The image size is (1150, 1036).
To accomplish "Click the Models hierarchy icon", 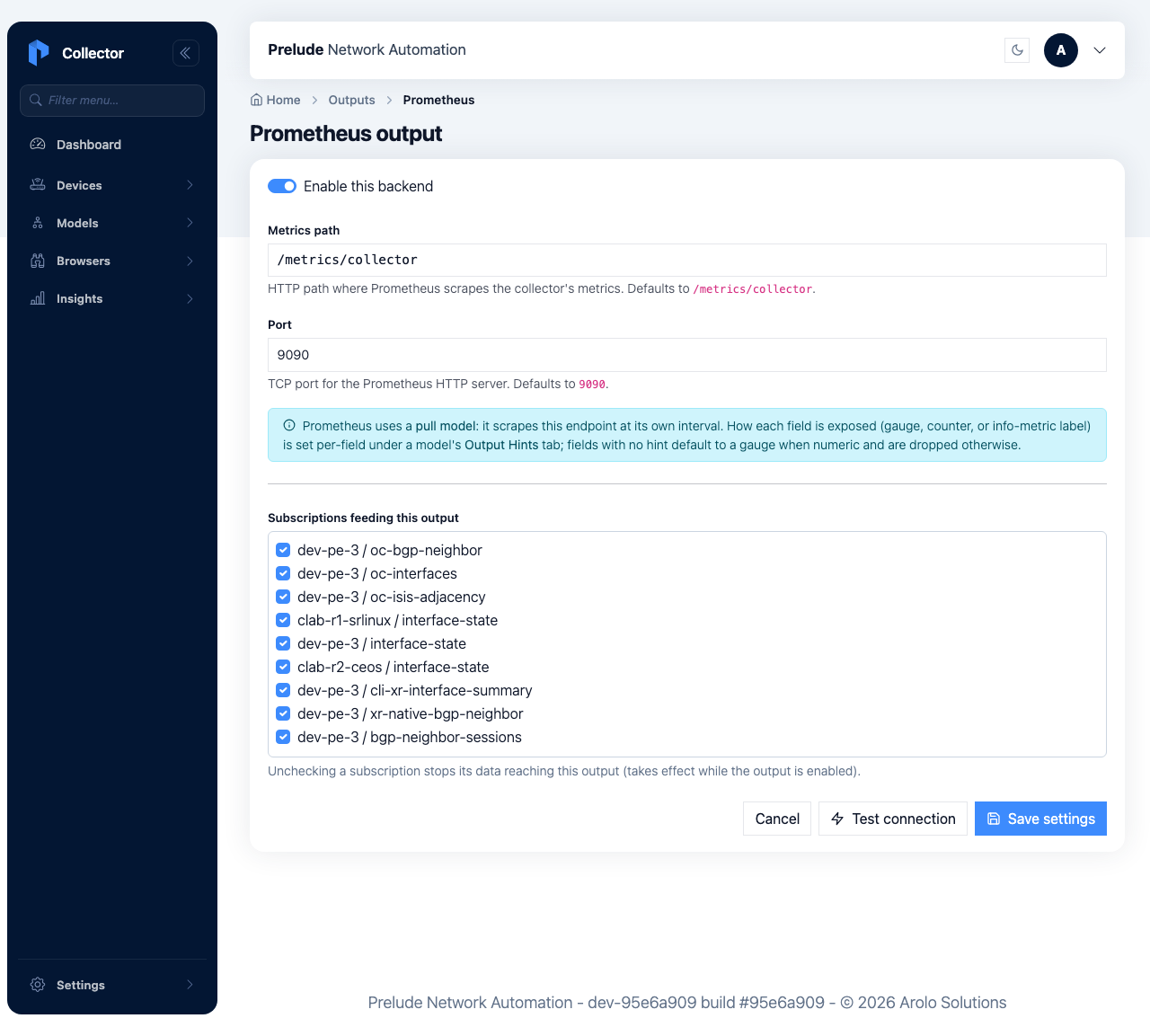I will click(38, 223).
